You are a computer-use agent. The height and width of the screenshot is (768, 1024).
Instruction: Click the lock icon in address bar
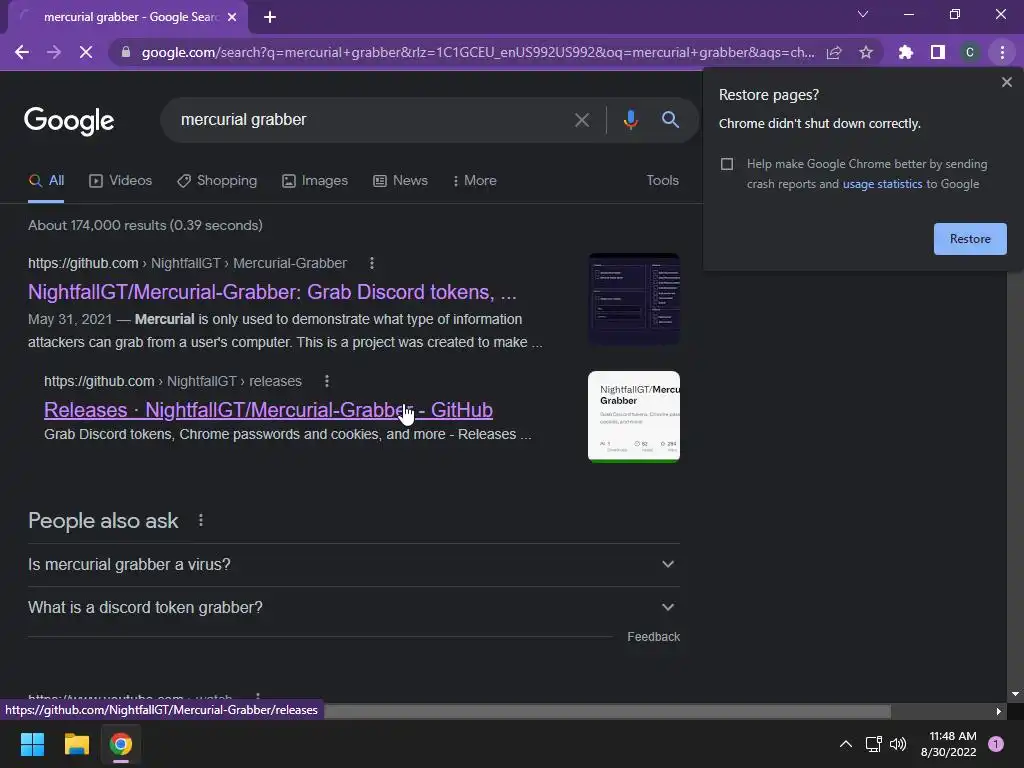tap(126, 52)
